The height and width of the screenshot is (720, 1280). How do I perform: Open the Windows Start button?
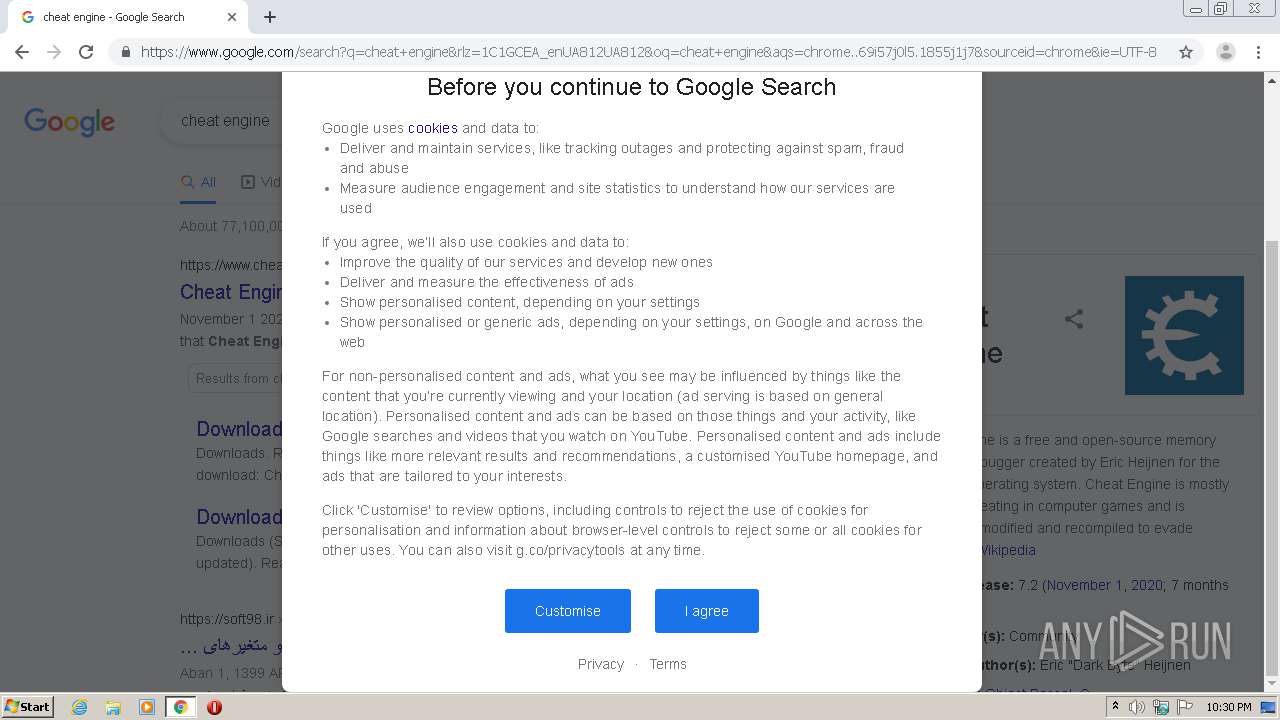(x=28, y=706)
